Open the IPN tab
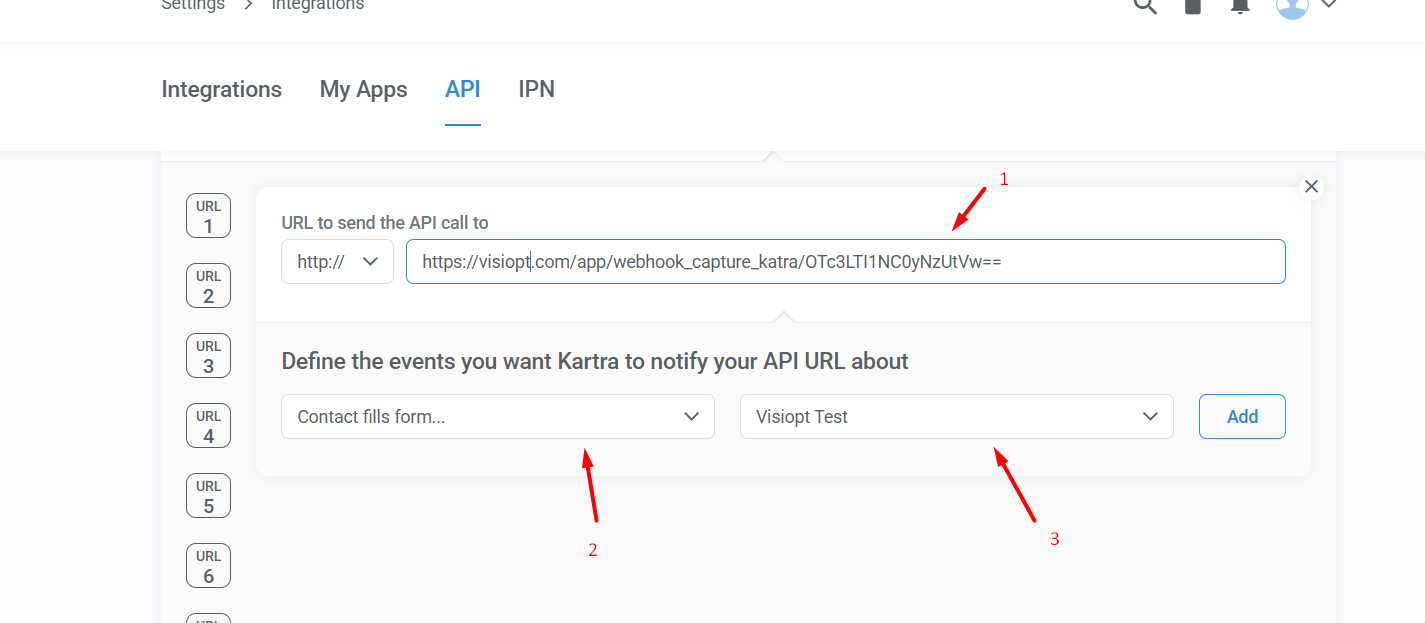The height and width of the screenshot is (623, 1425). pyautogui.click(x=536, y=89)
